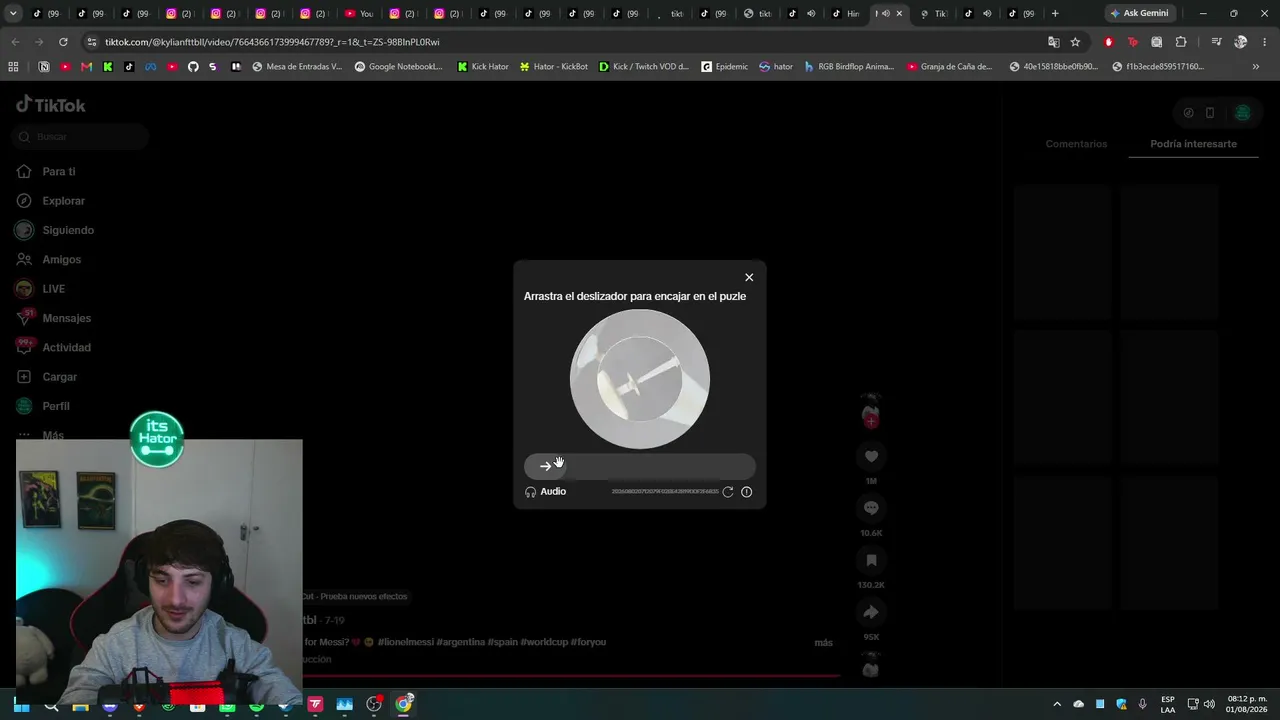Screen dimensions: 1280x720
Task: Open the 'Granja de Caña de...' bookmark
Action: click(x=950, y=67)
